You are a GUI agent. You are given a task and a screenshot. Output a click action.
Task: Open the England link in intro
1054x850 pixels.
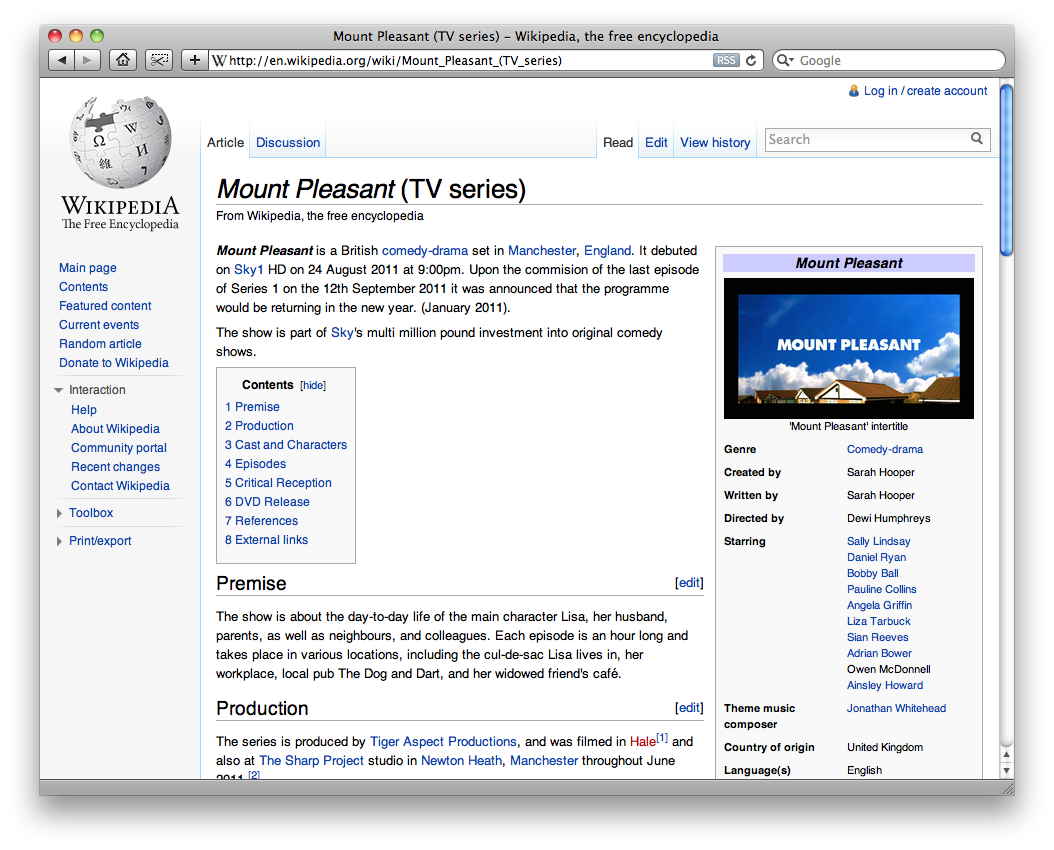(608, 251)
